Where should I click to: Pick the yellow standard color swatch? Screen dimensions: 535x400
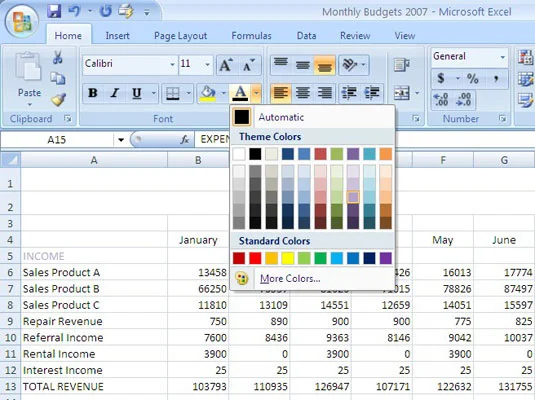288,258
